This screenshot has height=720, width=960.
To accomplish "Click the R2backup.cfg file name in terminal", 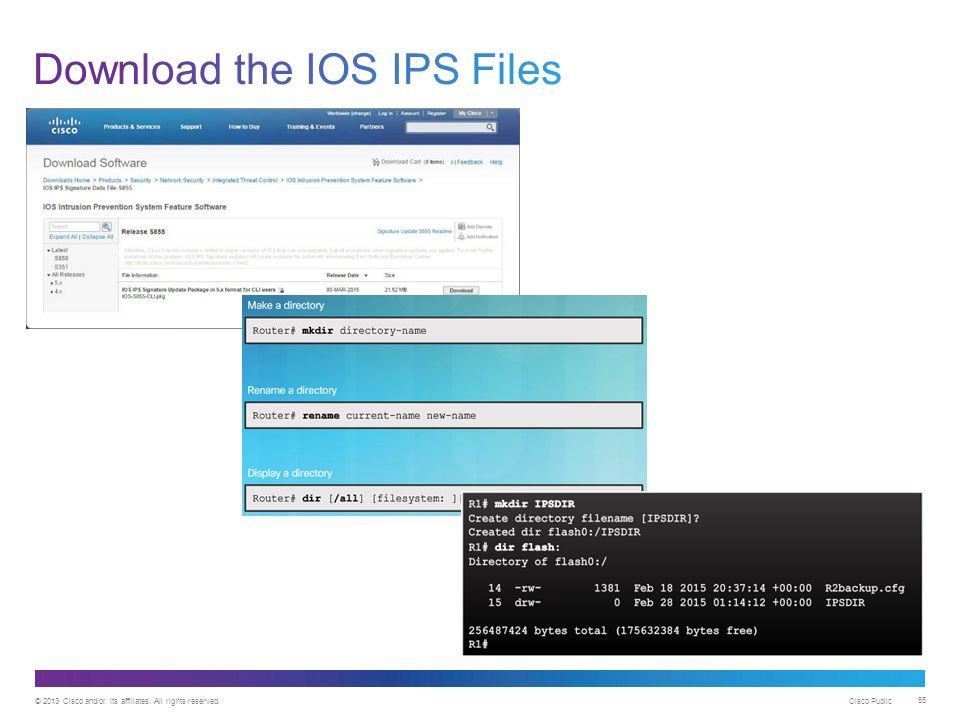I will tap(864, 588).
